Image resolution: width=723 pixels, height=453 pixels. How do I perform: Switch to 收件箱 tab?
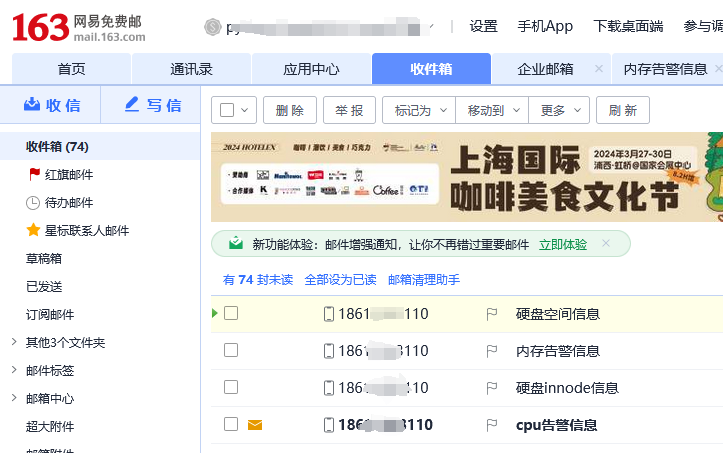click(431, 69)
